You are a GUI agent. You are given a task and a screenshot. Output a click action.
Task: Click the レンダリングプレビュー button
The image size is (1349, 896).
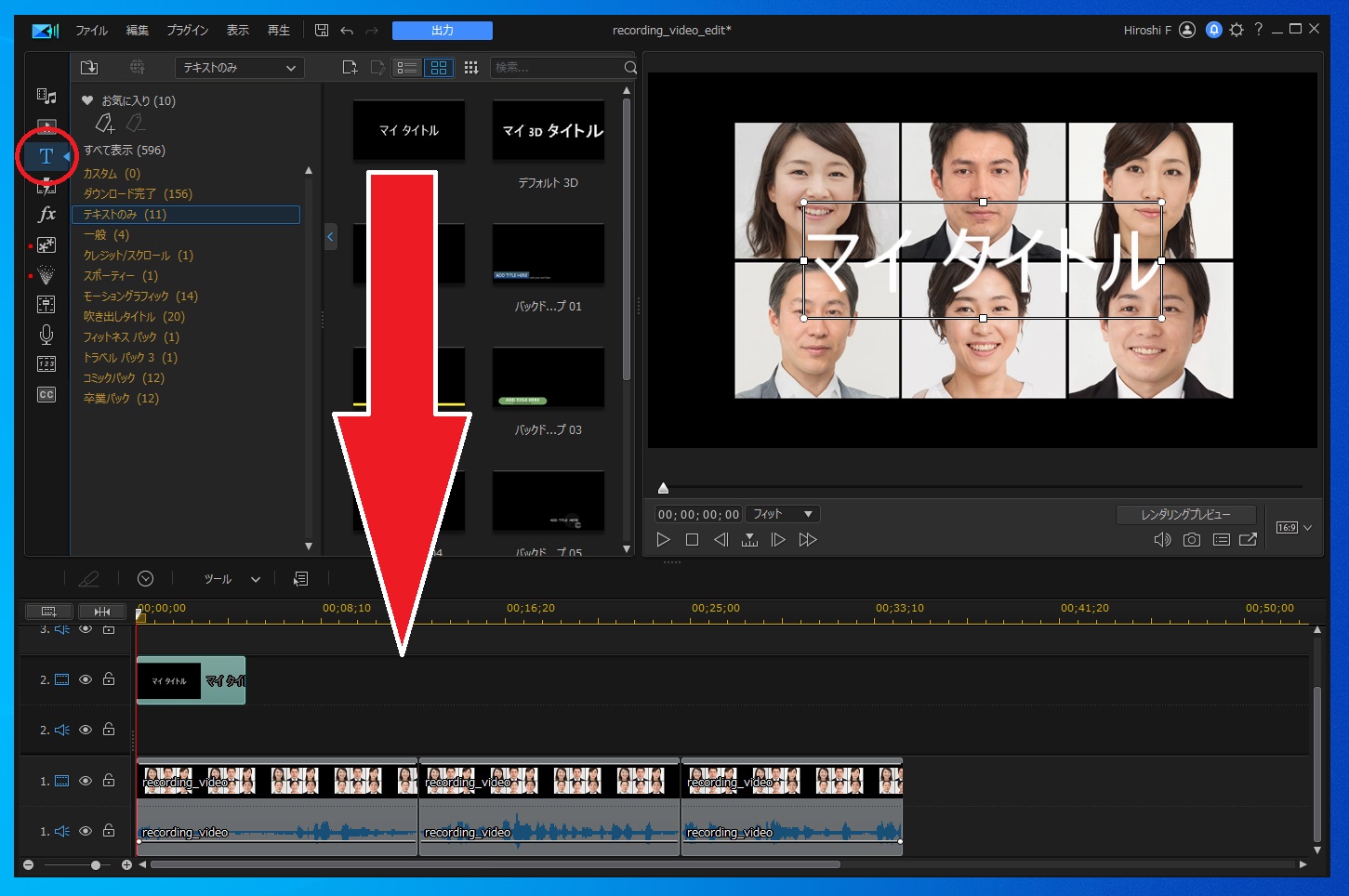(1185, 514)
